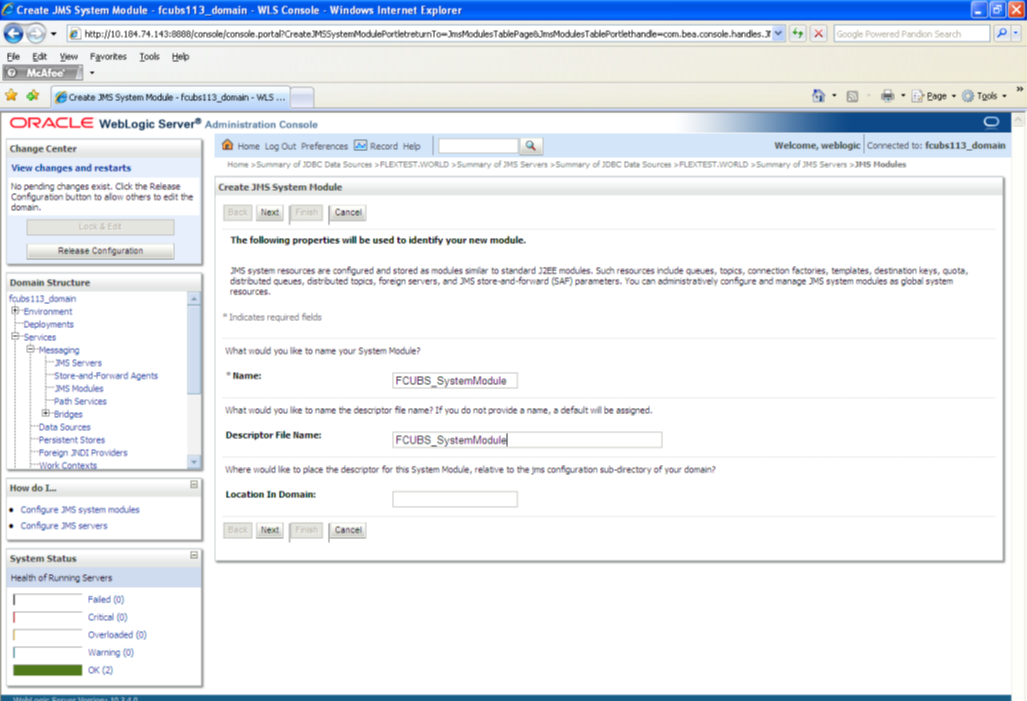This screenshot has width=1027, height=701.
Task: Click the Location In Domain field
Action: (455, 499)
